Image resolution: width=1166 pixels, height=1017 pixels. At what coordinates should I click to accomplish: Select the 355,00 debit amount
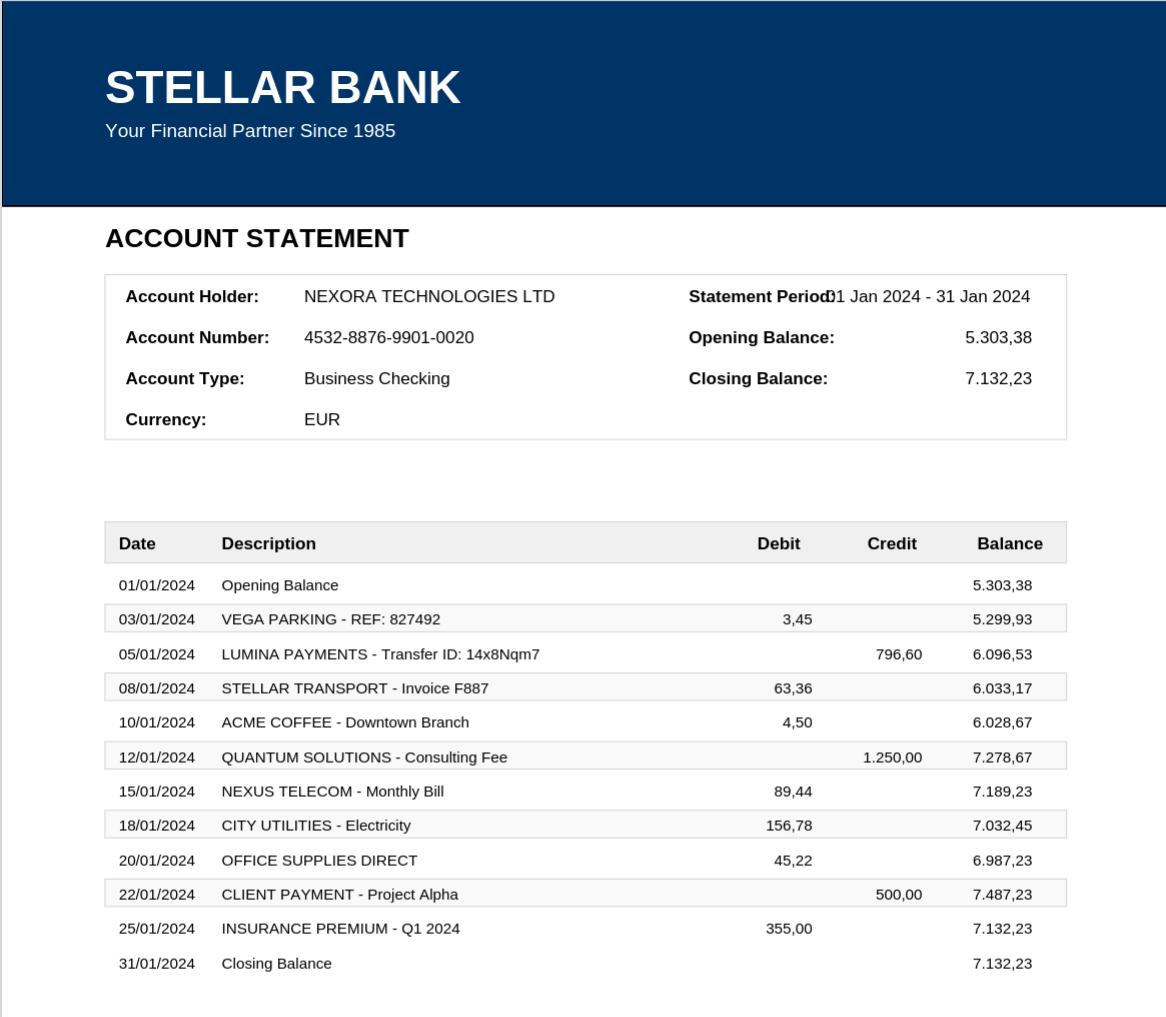coord(789,929)
